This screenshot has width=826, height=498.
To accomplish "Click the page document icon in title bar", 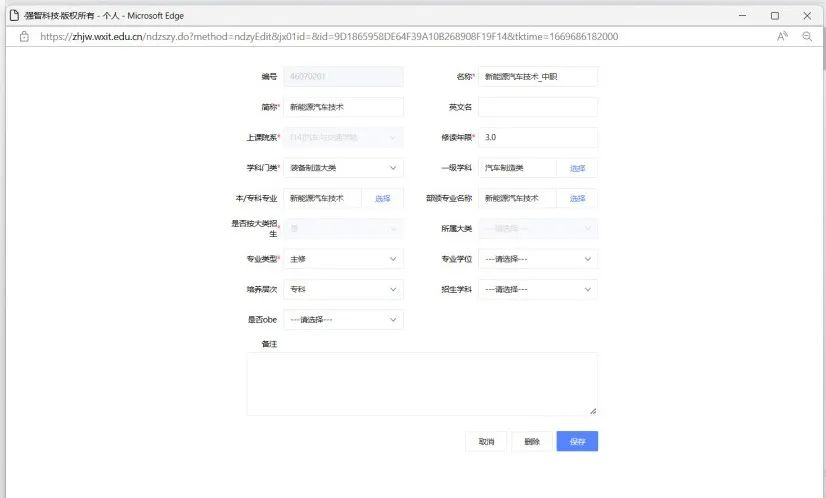I will click(15, 15).
